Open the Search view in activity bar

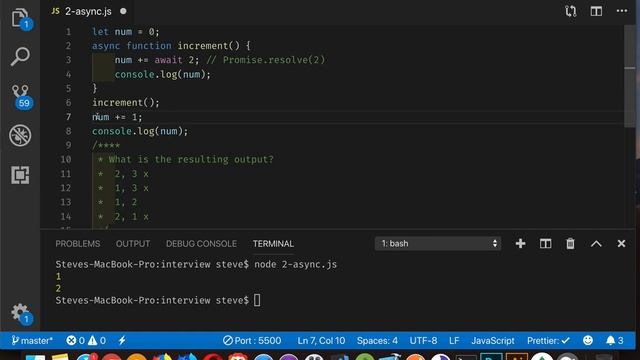tap(20, 56)
